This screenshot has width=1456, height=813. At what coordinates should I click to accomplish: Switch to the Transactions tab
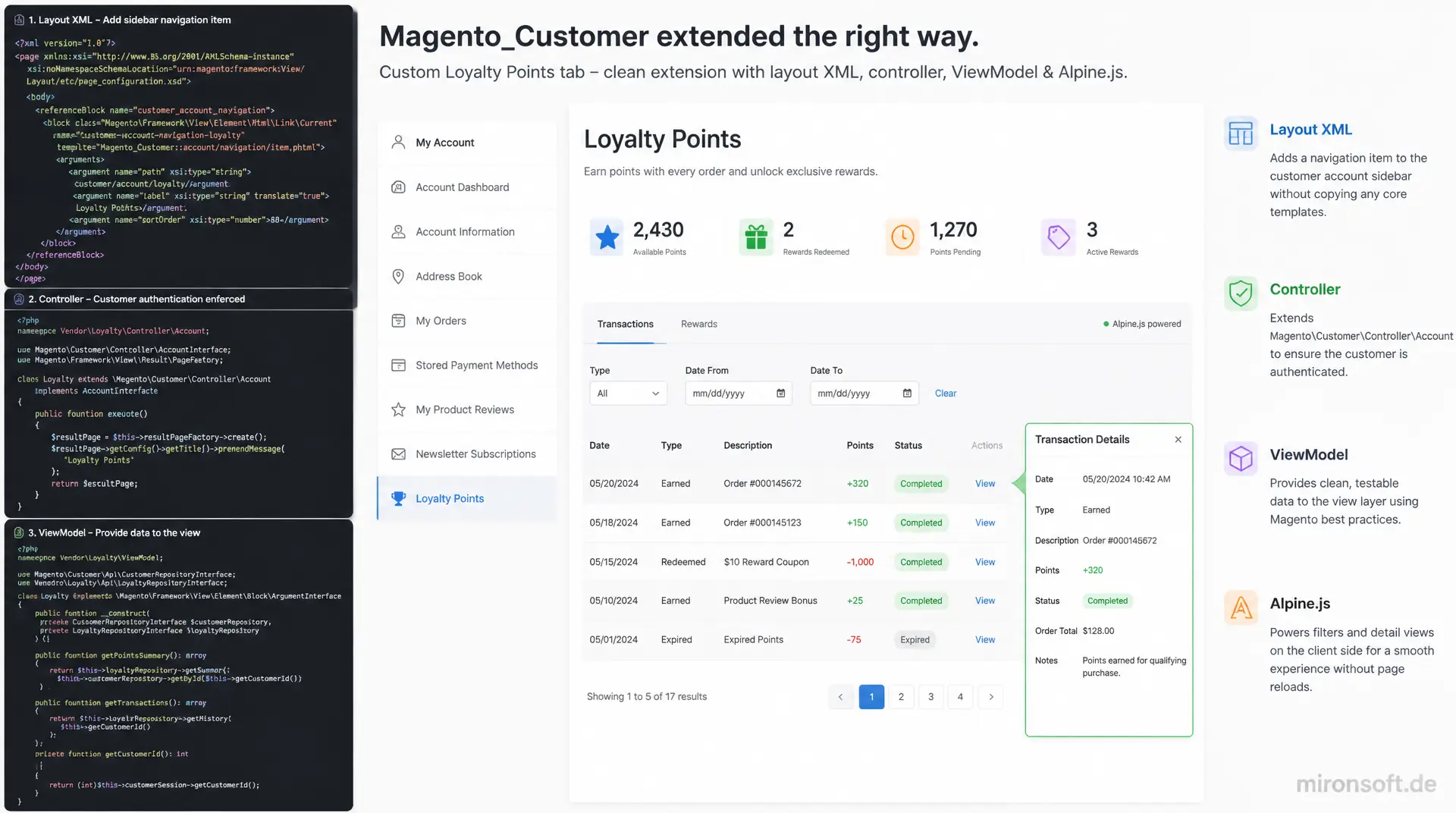tap(625, 324)
